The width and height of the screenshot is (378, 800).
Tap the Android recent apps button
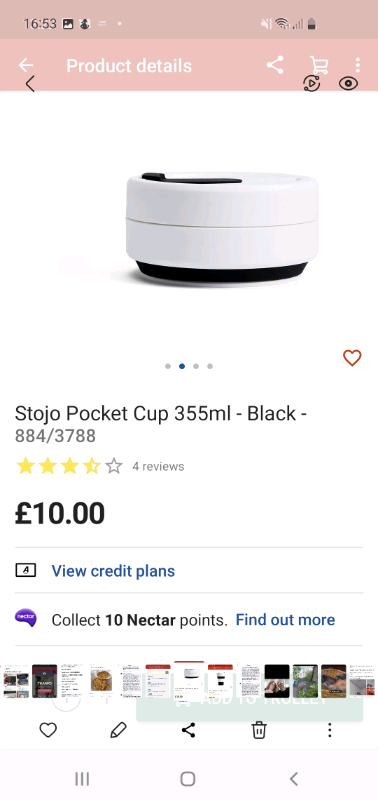[82, 779]
